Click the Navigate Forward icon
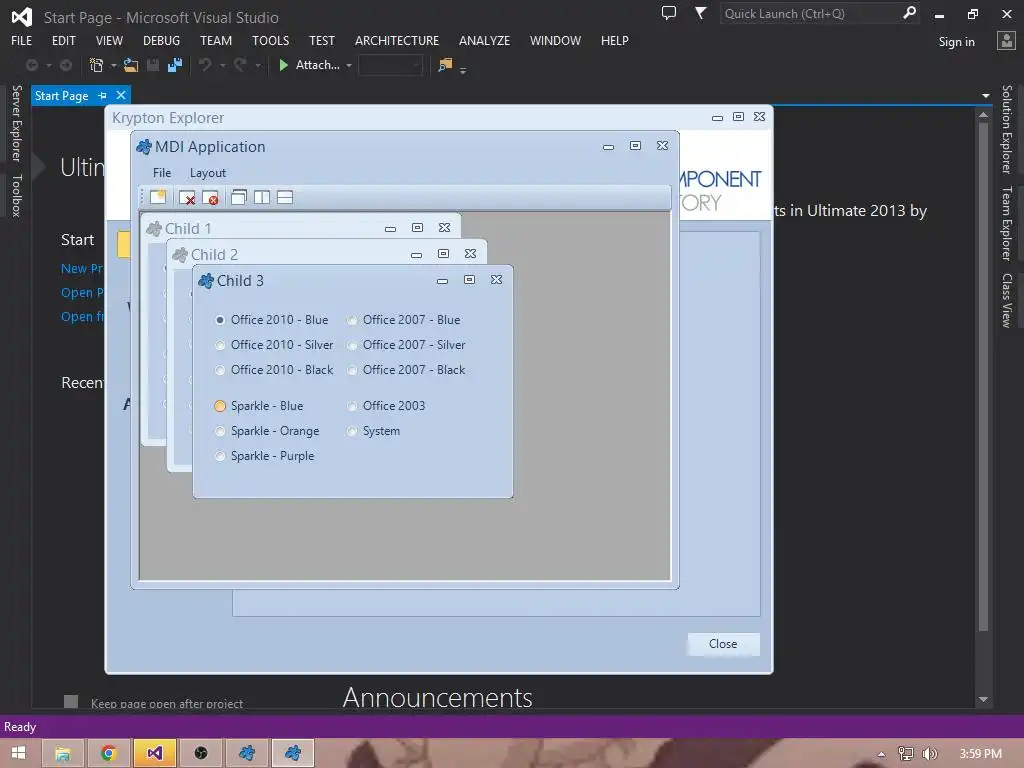 [x=66, y=65]
